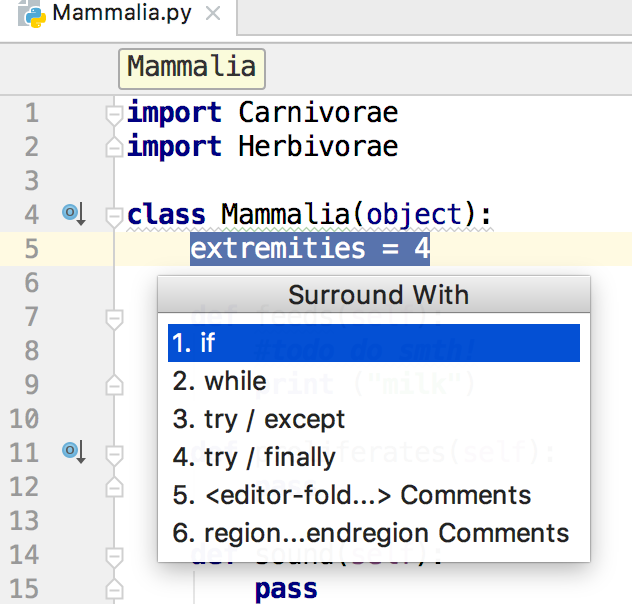This screenshot has height=604, width=632.
Task: Click the selected 'extremities = 4' code
Action: [310, 248]
